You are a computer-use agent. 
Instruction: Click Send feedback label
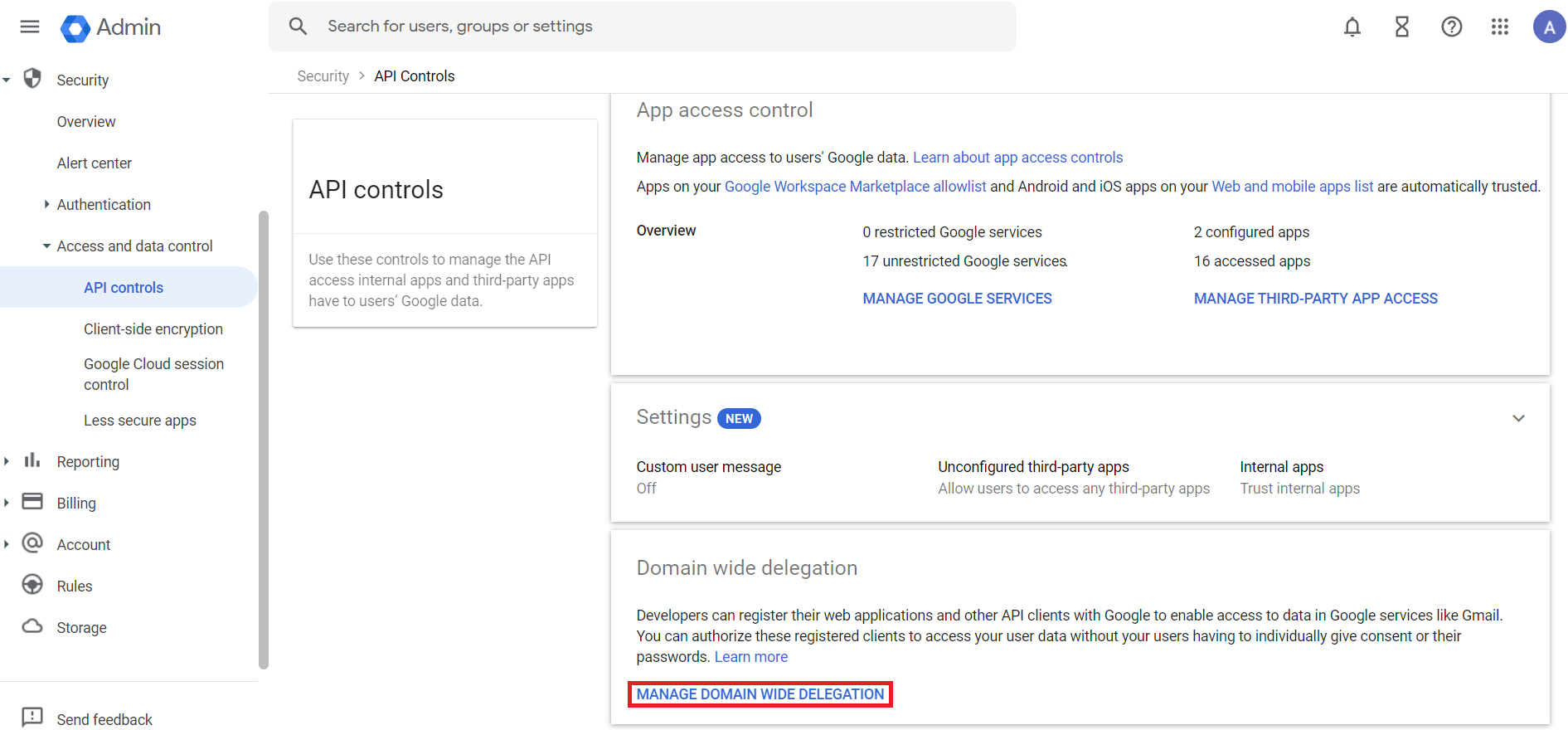click(x=104, y=719)
